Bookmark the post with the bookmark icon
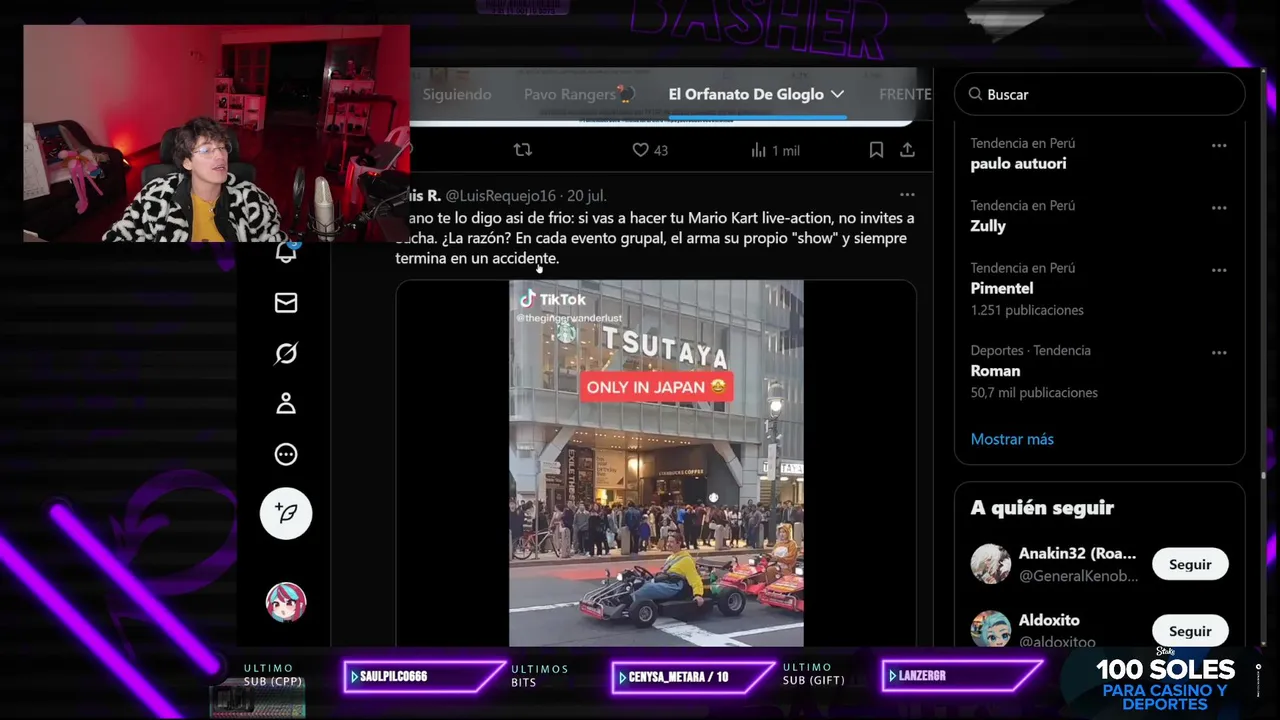The width and height of the screenshot is (1280, 720). pyautogui.click(x=876, y=150)
